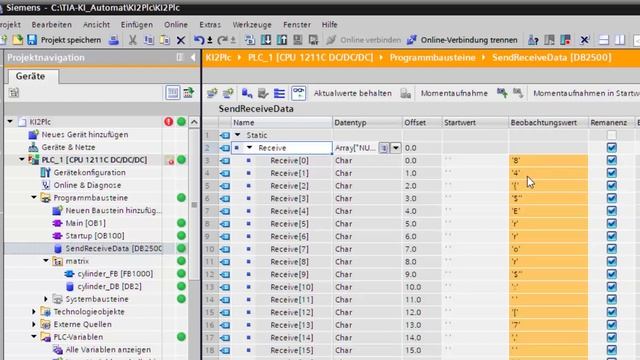
Task: Click project tree details view icon
Action: pos(173,93)
